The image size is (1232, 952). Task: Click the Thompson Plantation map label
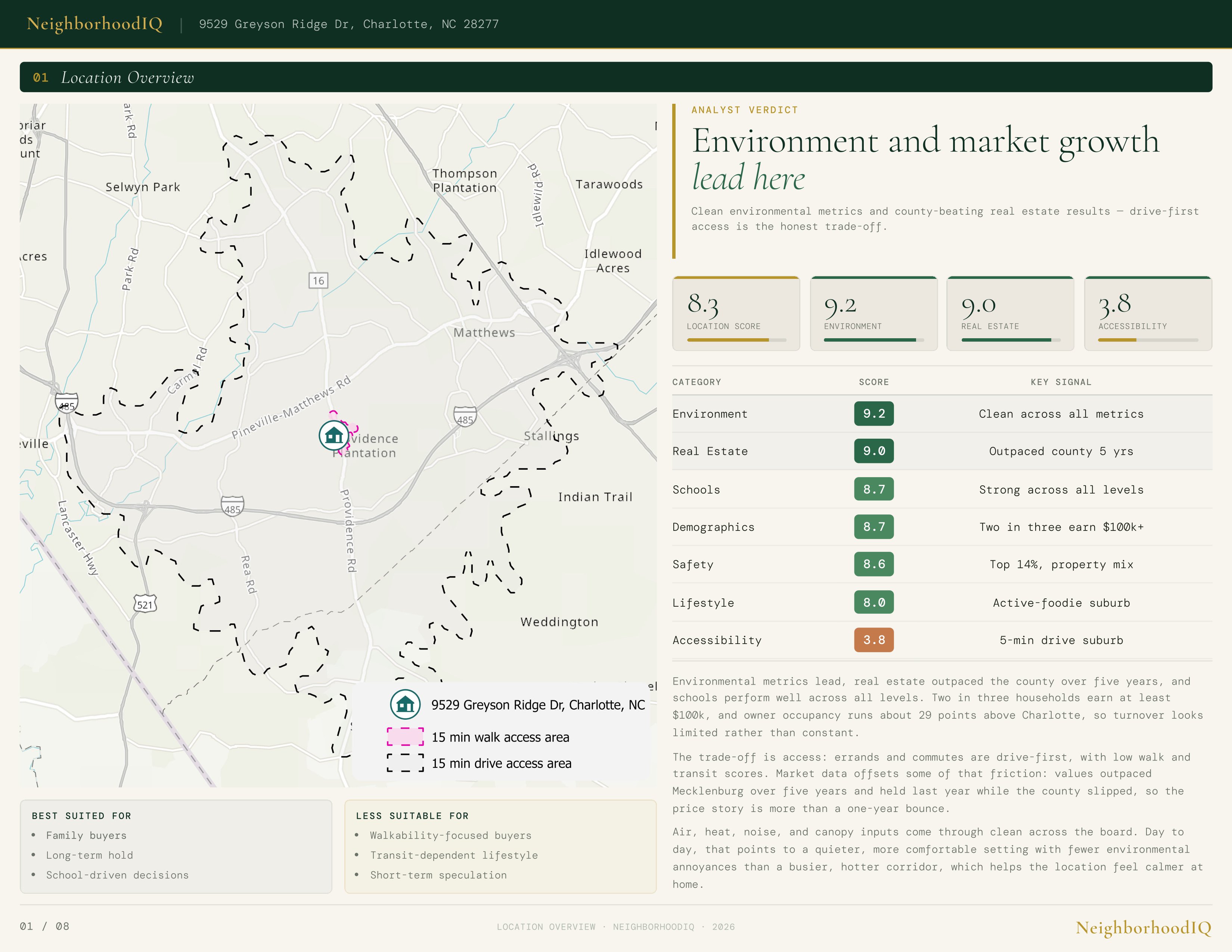pos(465,180)
